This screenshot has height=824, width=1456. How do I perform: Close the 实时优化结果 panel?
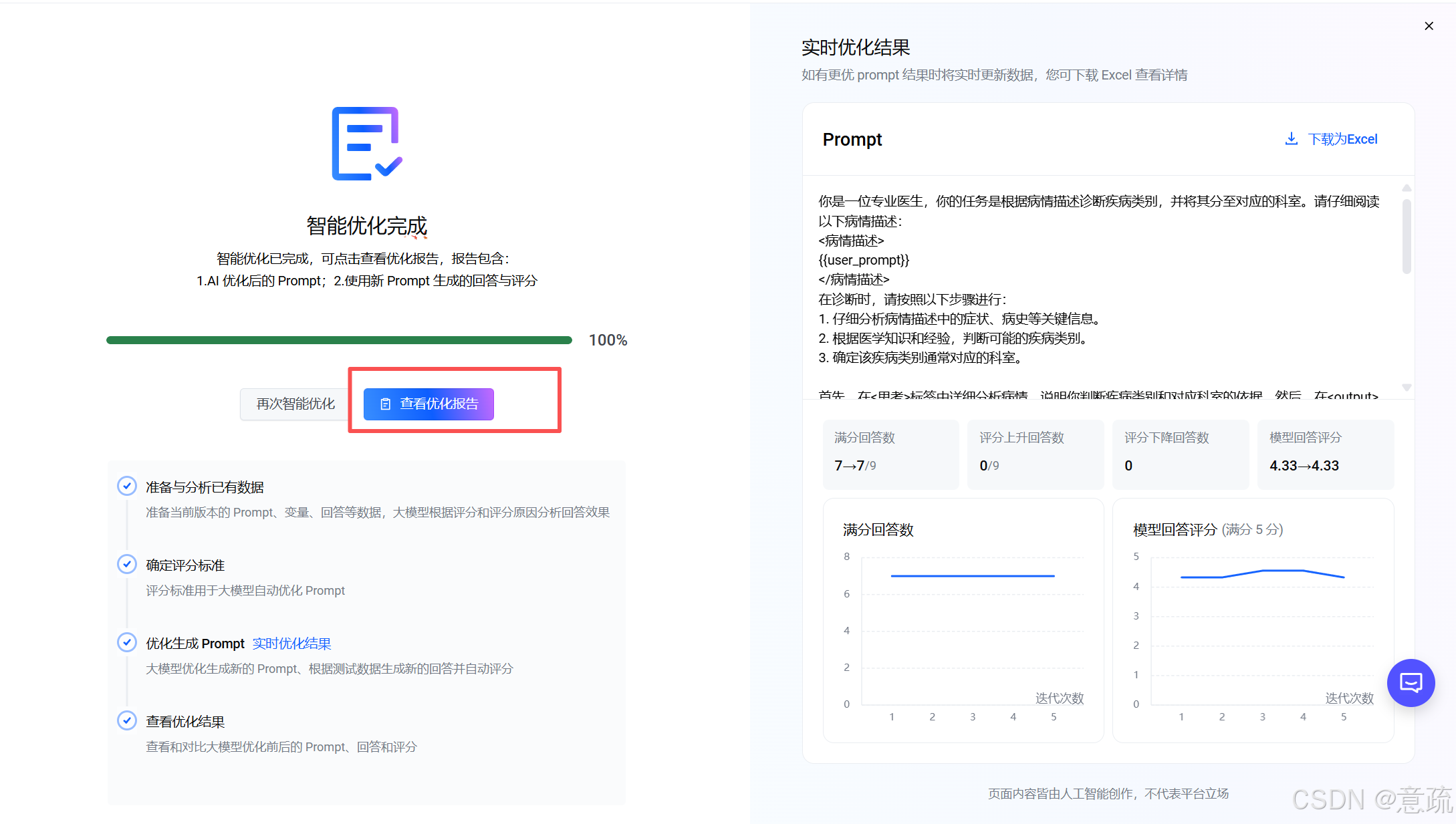click(x=1429, y=25)
